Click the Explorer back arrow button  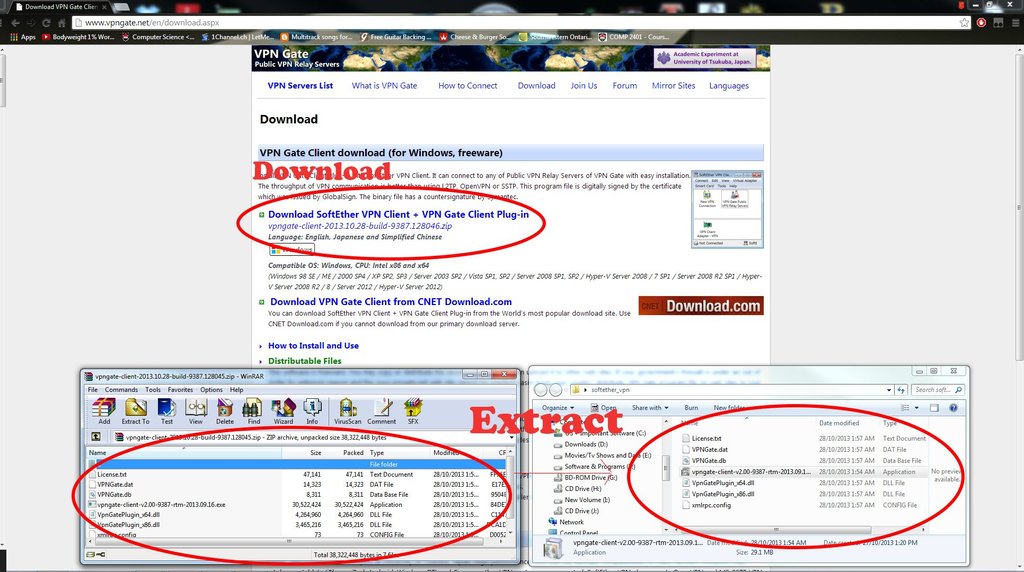tap(541, 390)
